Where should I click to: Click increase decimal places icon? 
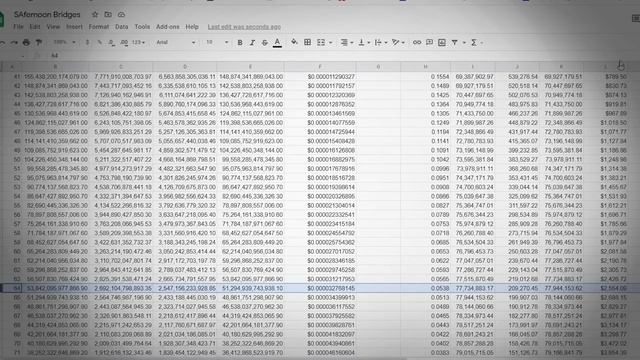[124, 42]
